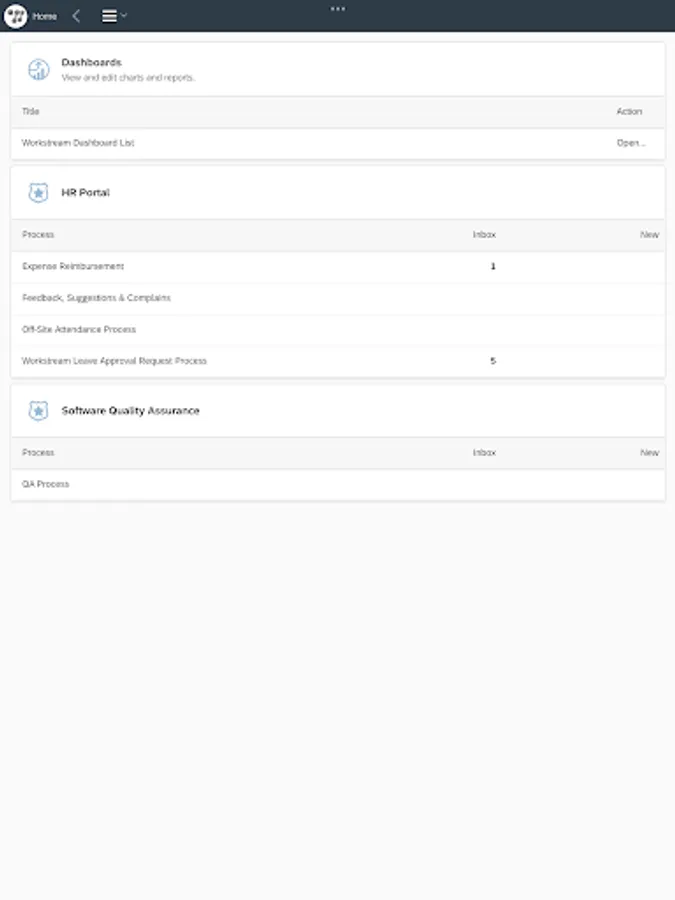Open the hamburger menu dropdown
This screenshot has width=675, height=900.
(113, 16)
